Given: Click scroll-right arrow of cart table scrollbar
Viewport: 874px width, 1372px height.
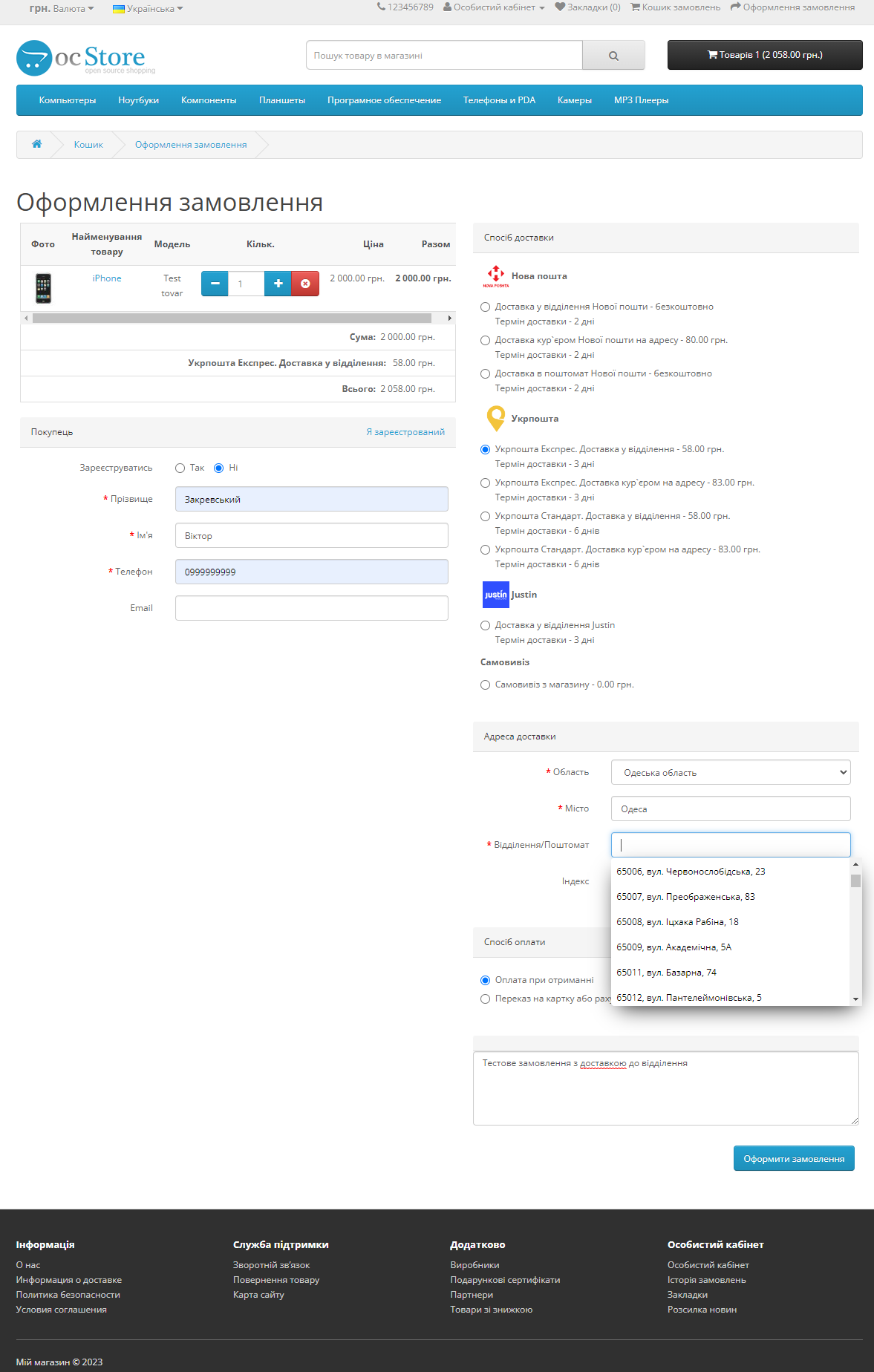Looking at the screenshot, I should pos(449,318).
